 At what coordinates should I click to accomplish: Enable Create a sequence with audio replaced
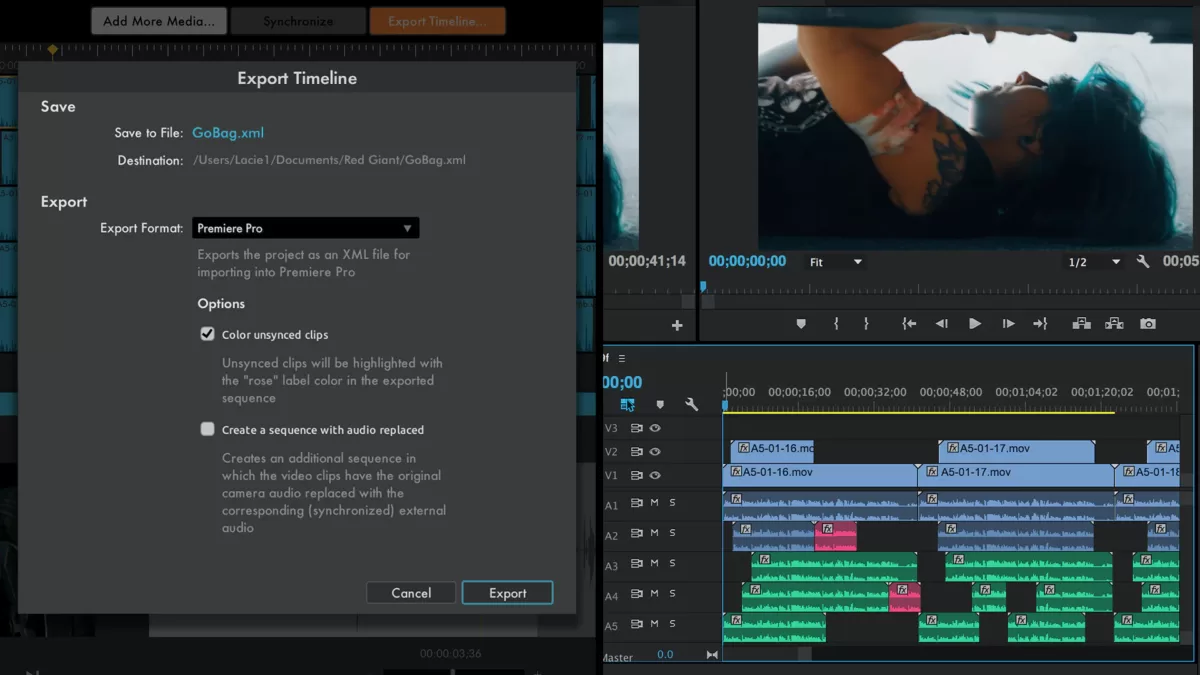click(208, 429)
